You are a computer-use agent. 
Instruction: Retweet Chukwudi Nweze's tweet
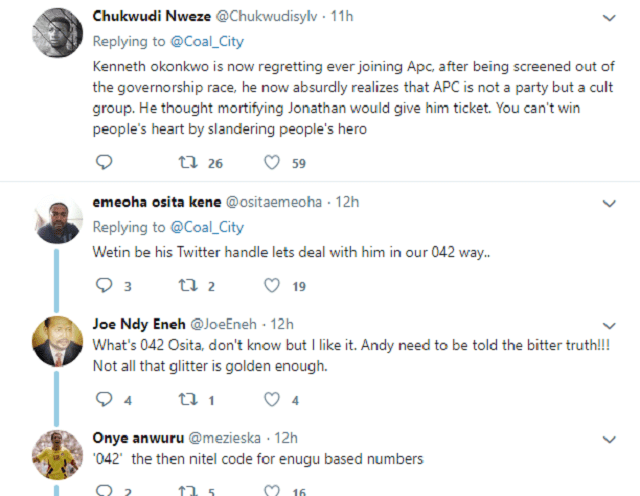(x=185, y=163)
